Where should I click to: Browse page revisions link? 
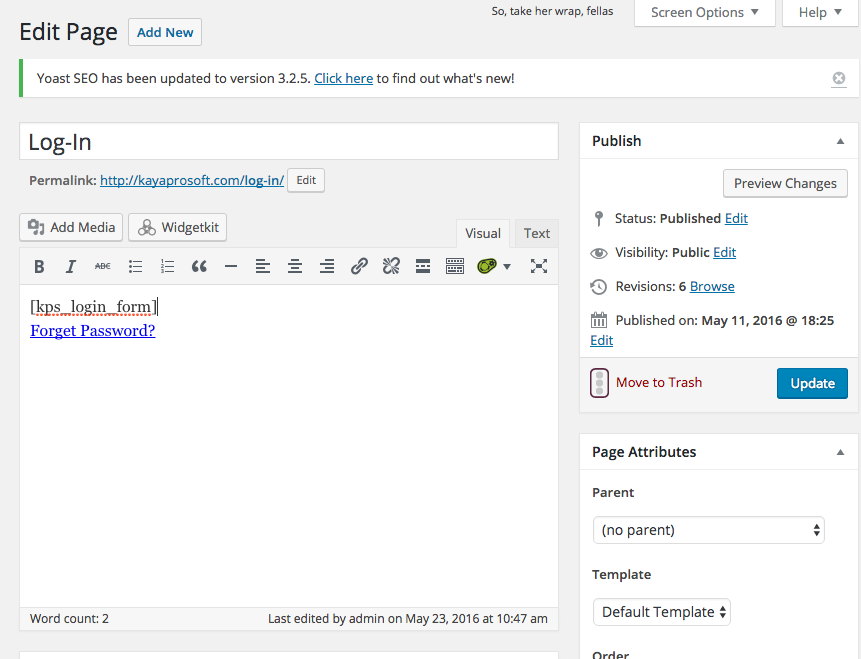point(712,286)
